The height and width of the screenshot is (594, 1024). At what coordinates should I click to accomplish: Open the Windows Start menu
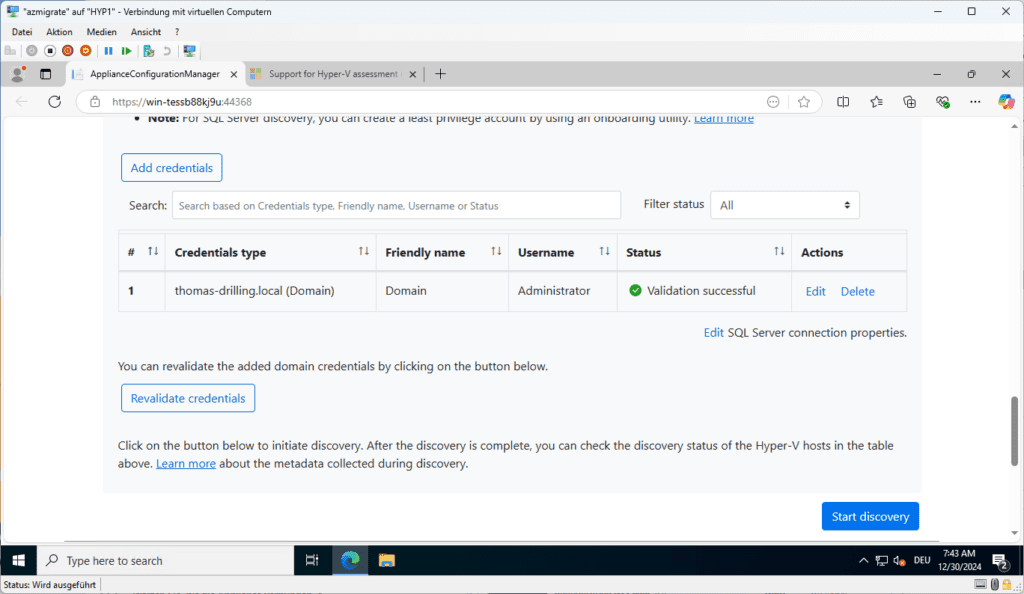point(18,561)
